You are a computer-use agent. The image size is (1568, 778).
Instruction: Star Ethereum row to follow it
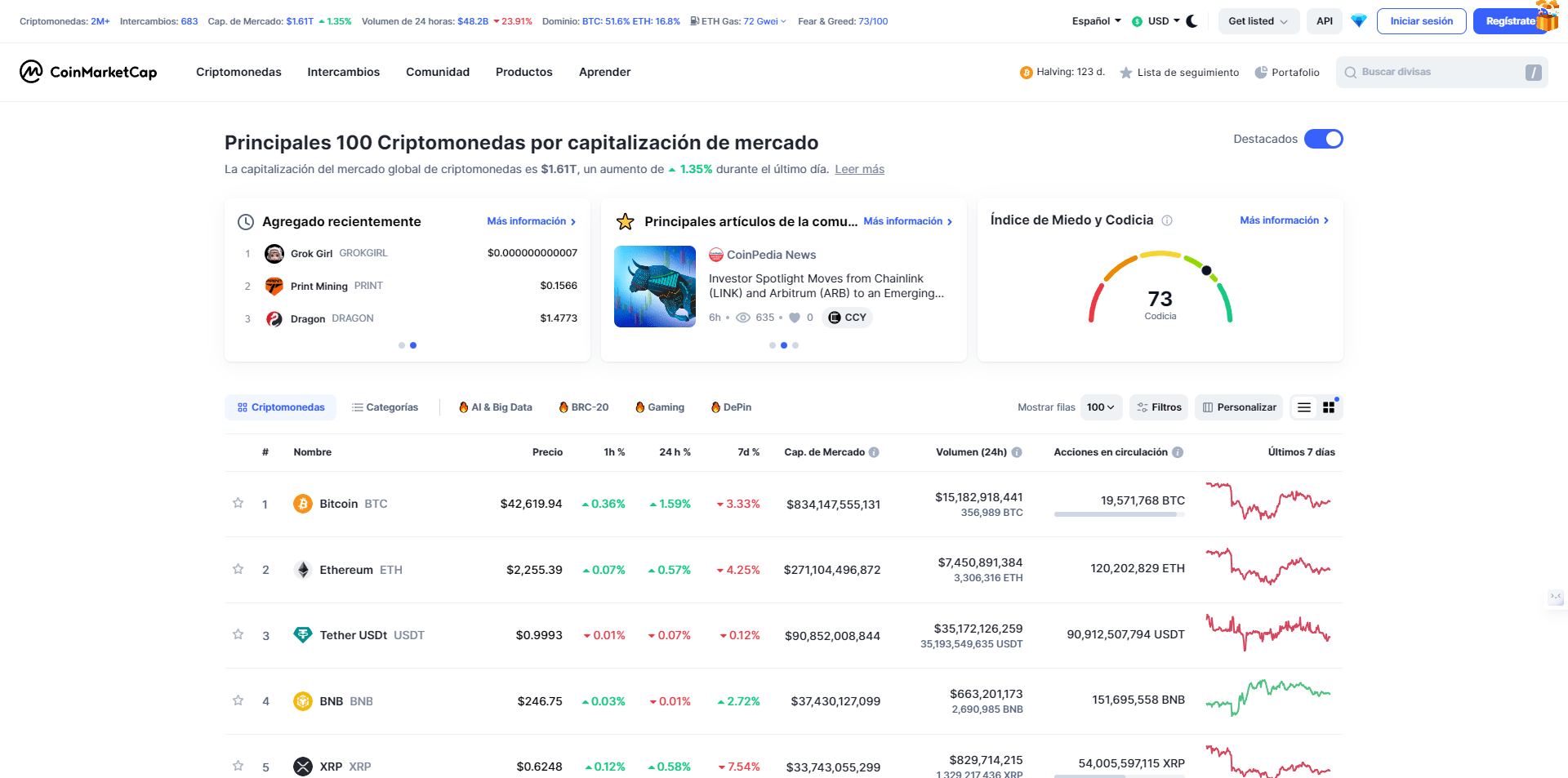pyautogui.click(x=238, y=569)
